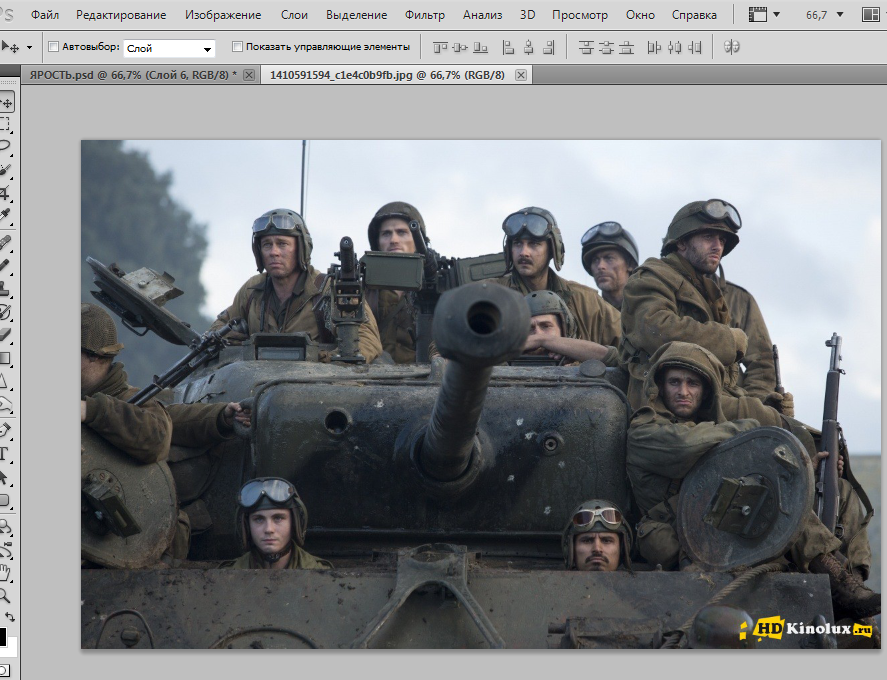Select the Eyedropper tool

5,216
